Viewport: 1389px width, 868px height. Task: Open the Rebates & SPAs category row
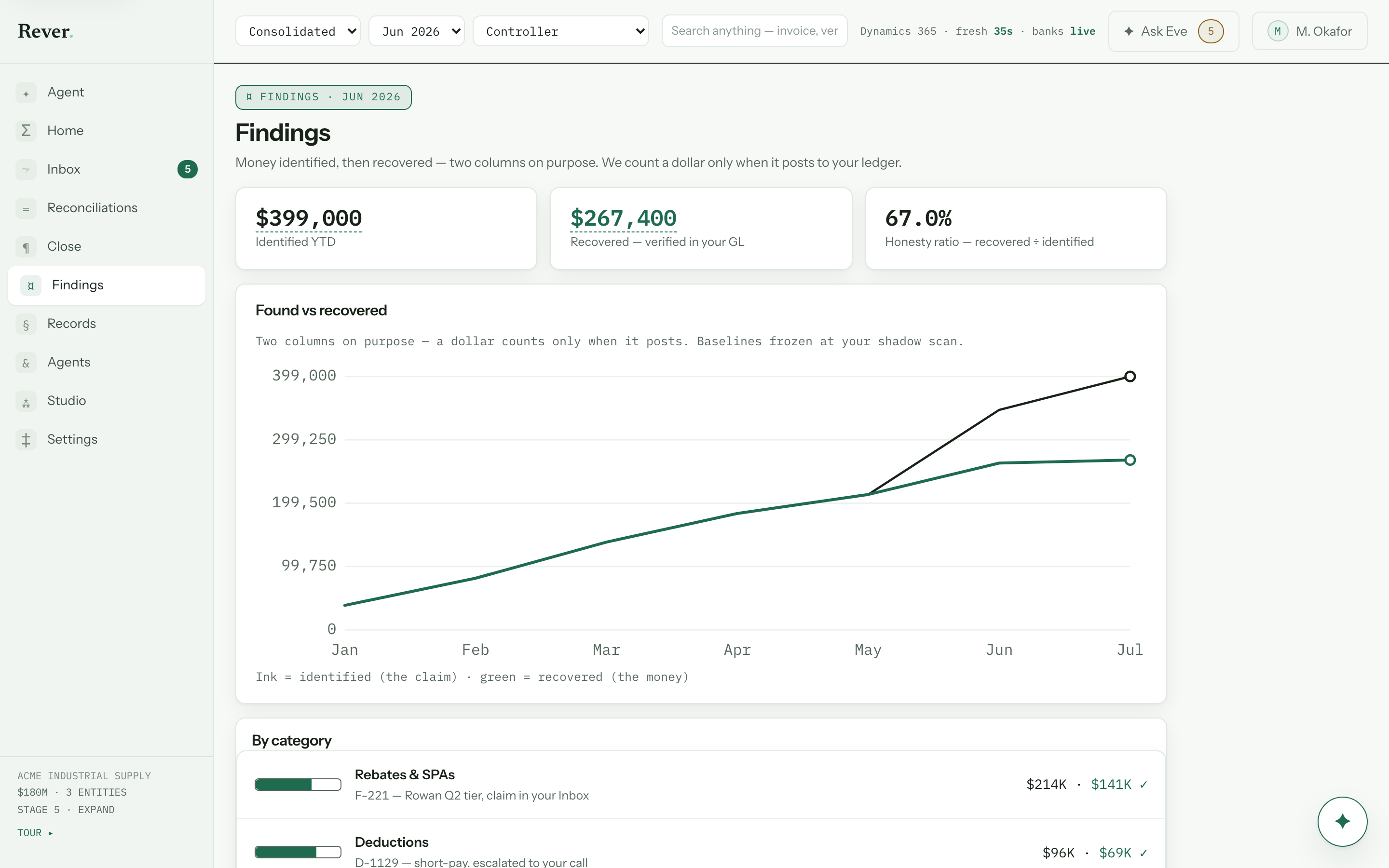[701, 785]
